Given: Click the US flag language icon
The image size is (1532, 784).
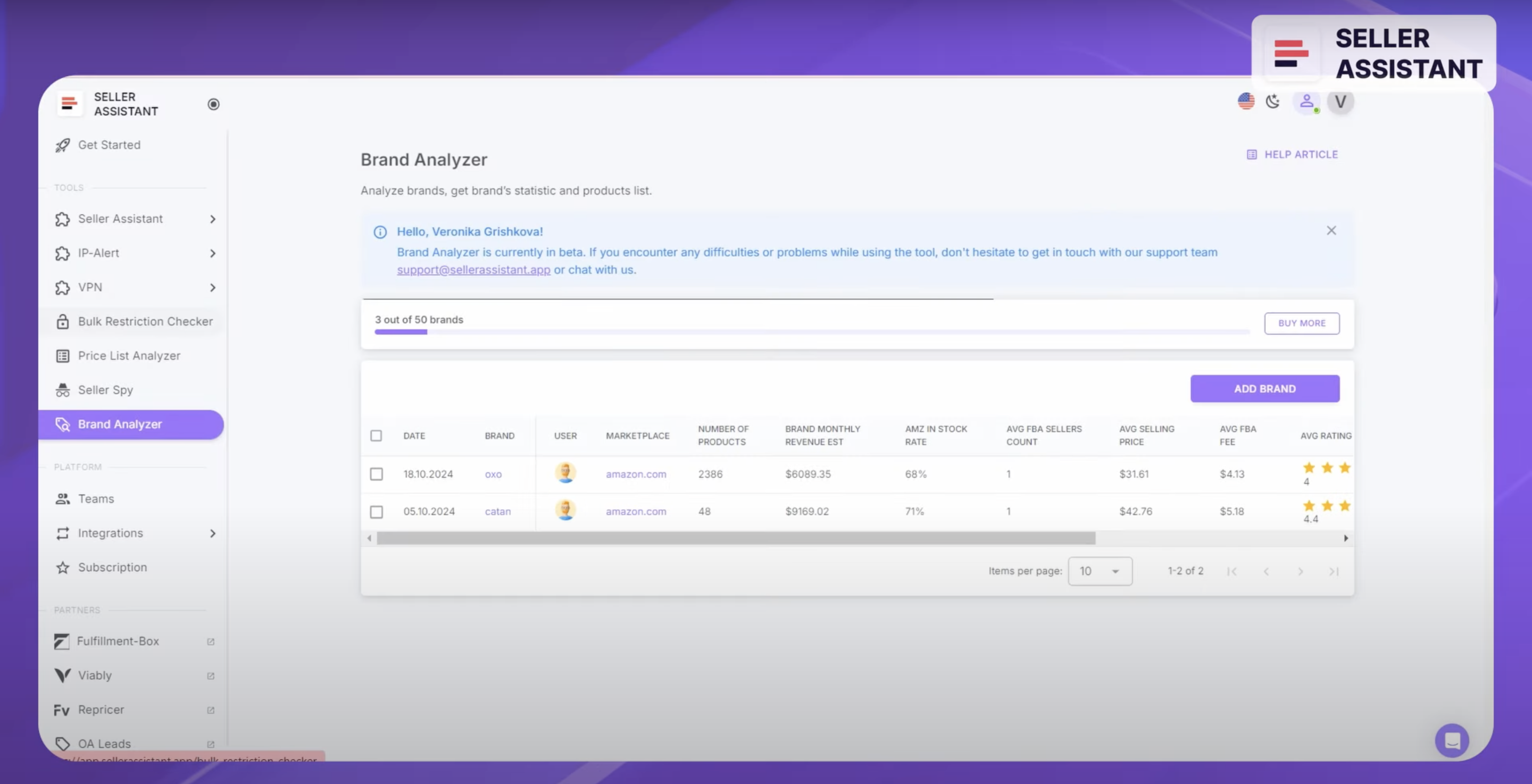Looking at the screenshot, I should (1245, 102).
